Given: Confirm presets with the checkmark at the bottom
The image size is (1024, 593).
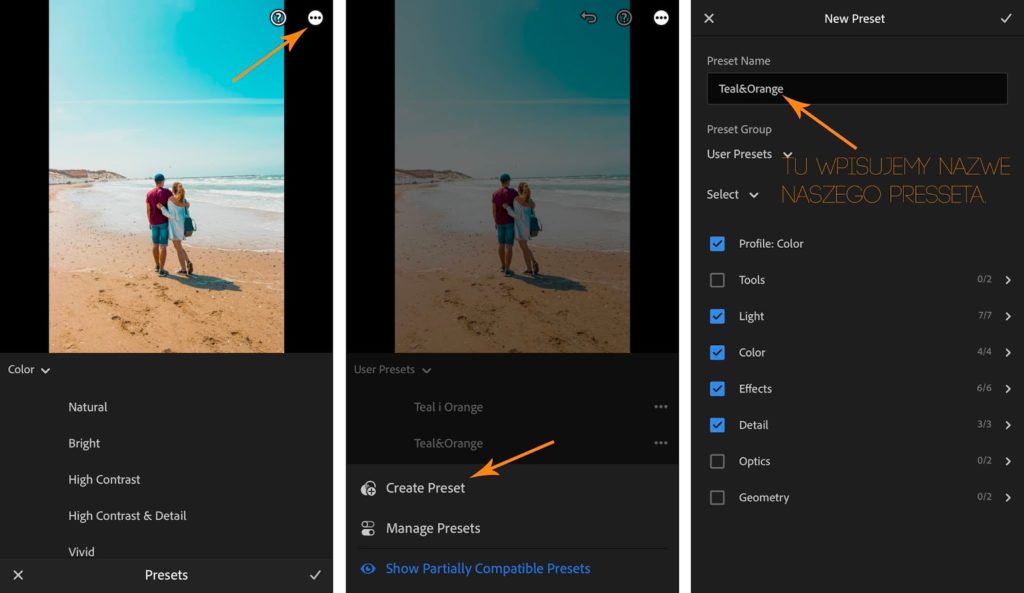Looking at the screenshot, I should click(x=315, y=575).
